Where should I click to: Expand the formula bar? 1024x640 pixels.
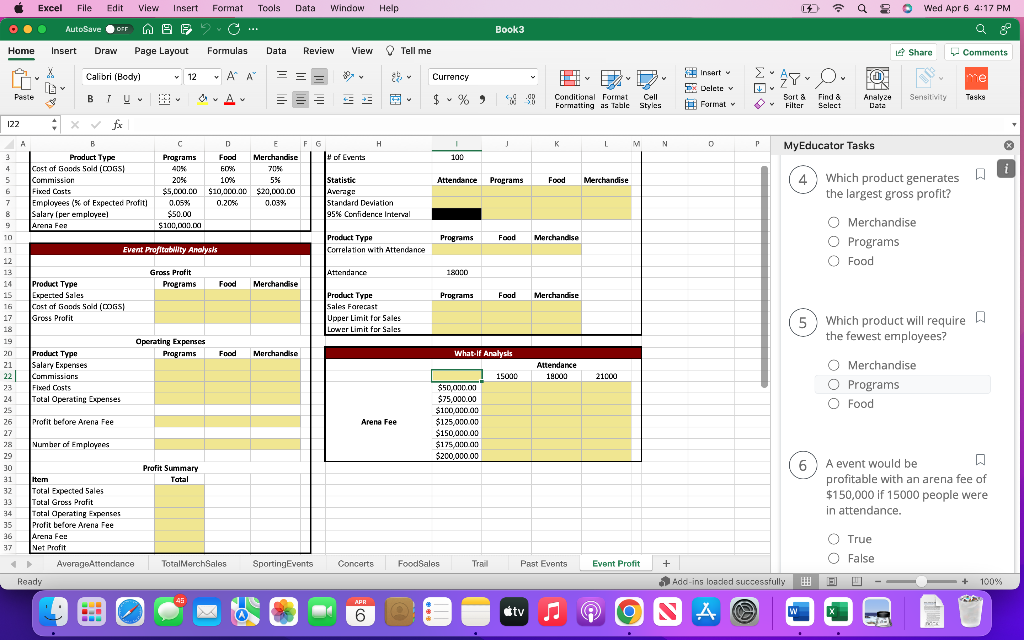tap(1014, 124)
